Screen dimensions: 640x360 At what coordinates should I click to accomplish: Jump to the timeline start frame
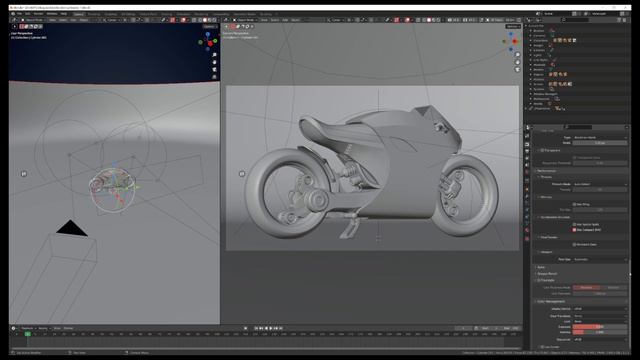pyautogui.click(x=256, y=328)
